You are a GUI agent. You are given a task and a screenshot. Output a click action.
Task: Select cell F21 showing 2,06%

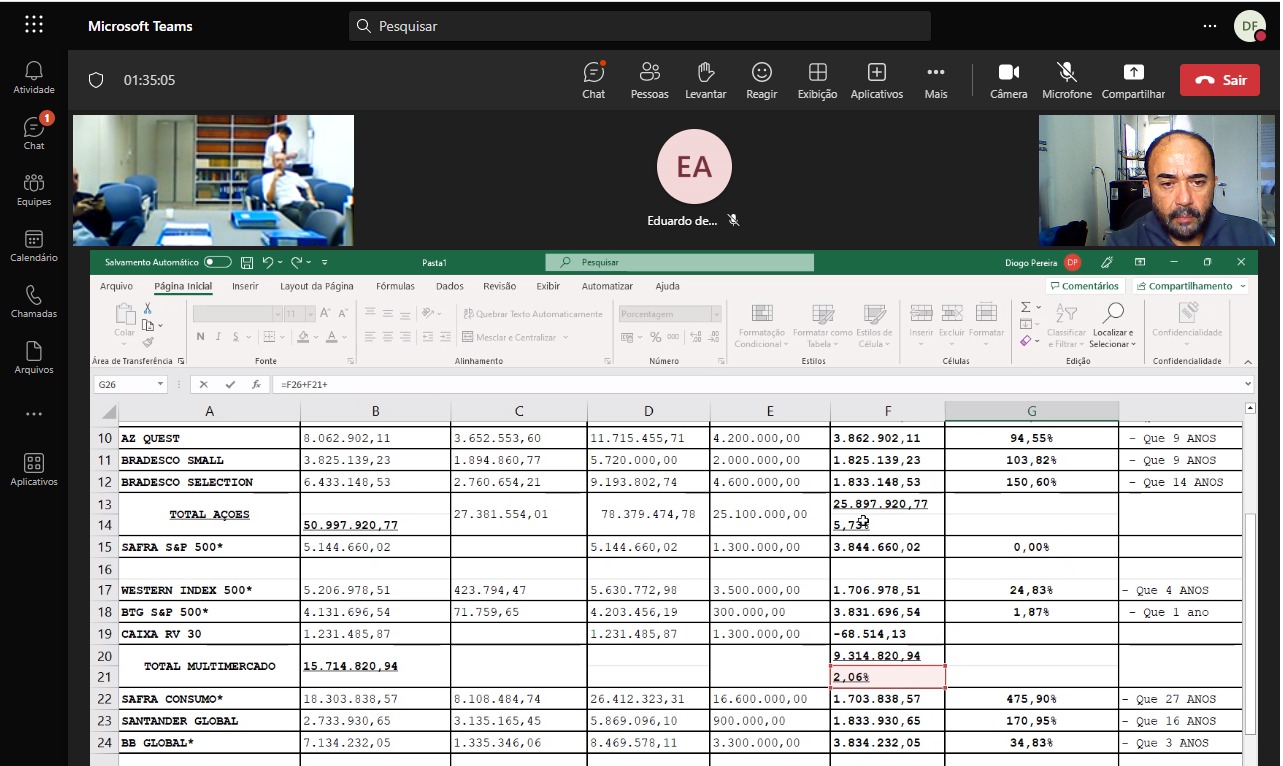point(888,678)
